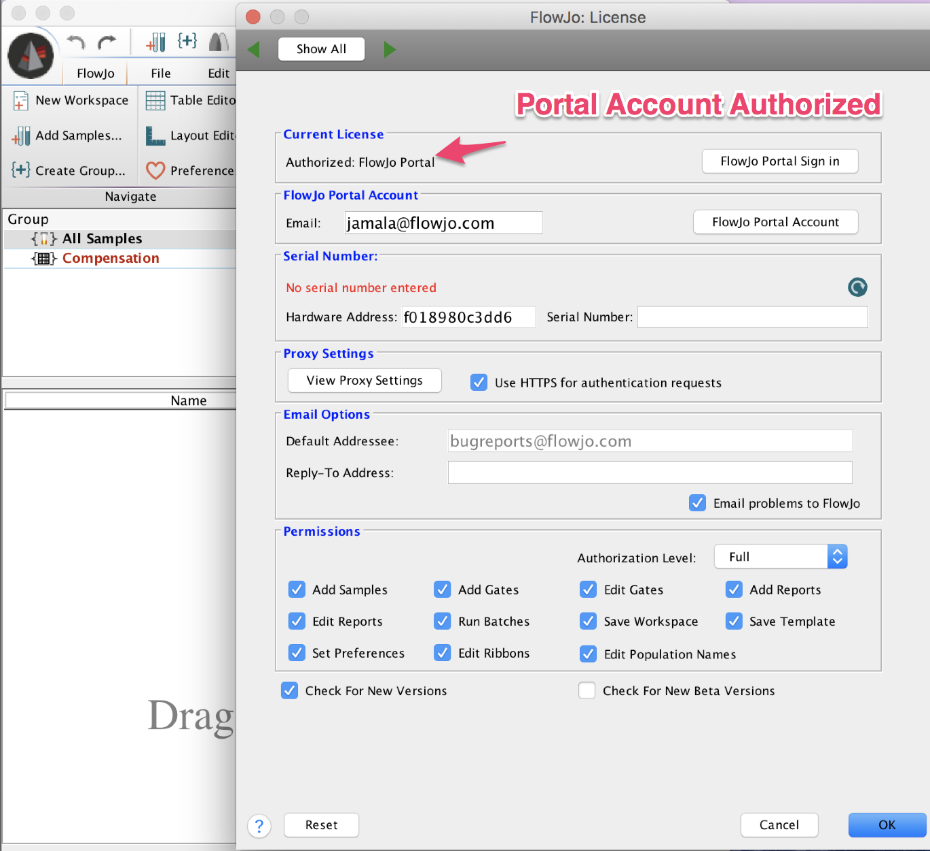
Task: Click the Serial Number input field
Action: coord(752,317)
